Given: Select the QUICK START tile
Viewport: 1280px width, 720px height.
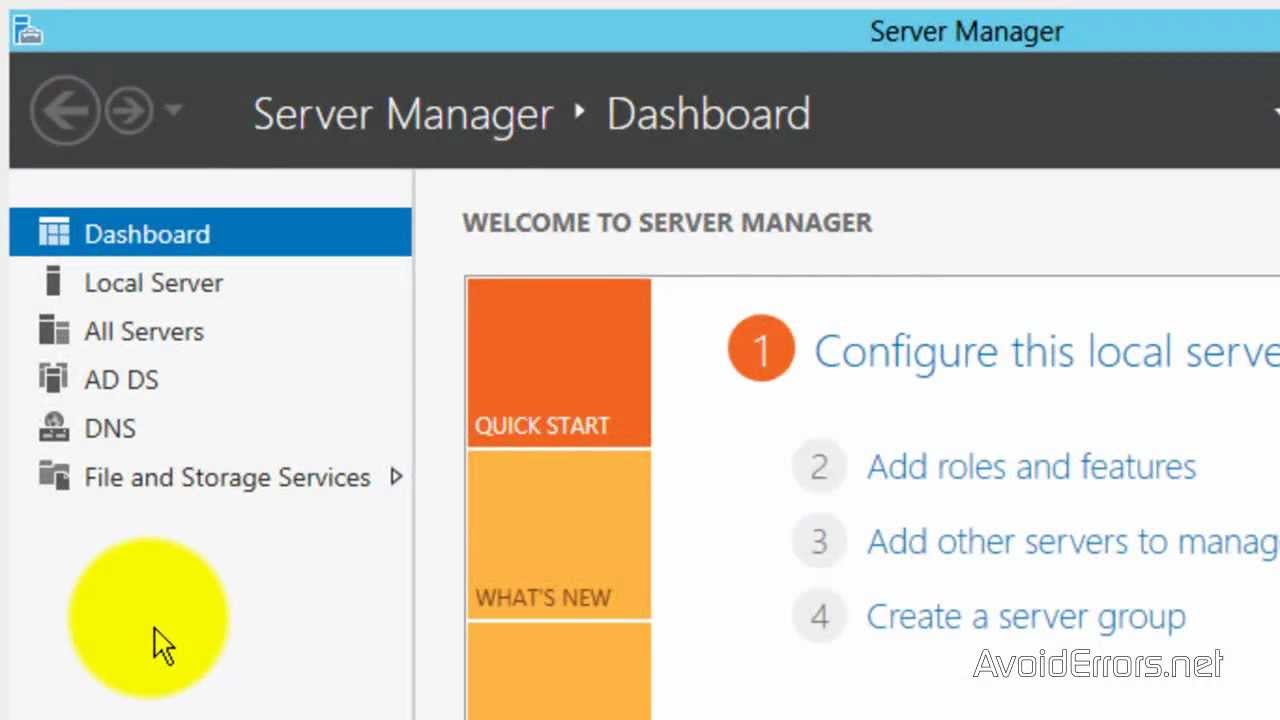Looking at the screenshot, I should (559, 362).
